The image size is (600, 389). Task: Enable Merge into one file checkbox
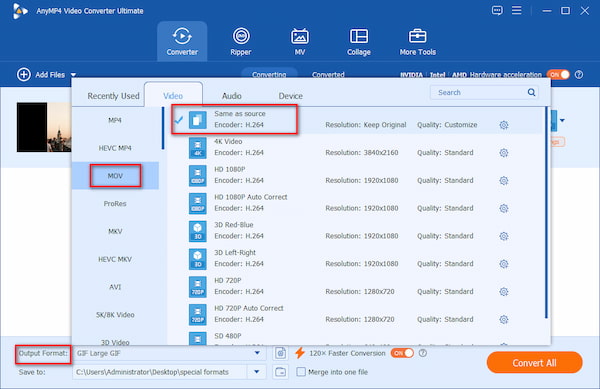pos(301,372)
